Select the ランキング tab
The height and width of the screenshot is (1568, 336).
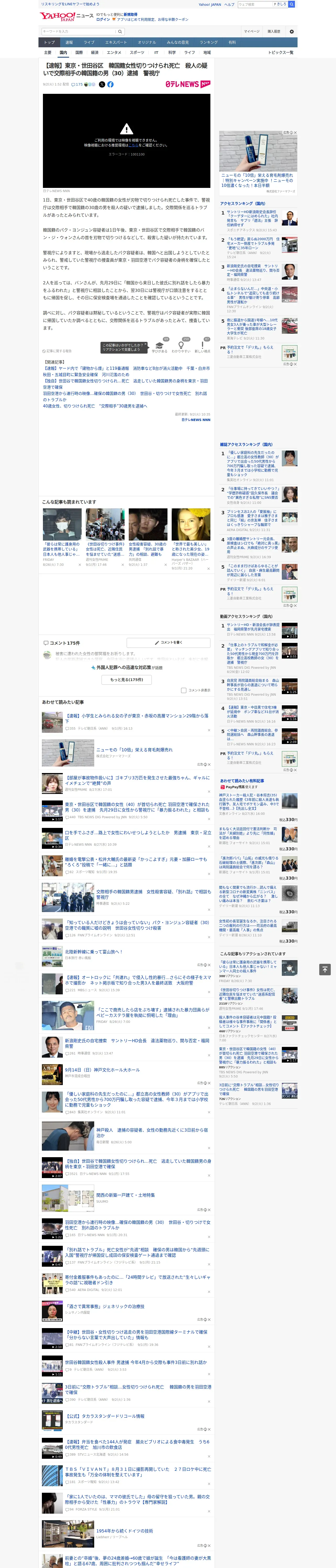coord(209,43)
